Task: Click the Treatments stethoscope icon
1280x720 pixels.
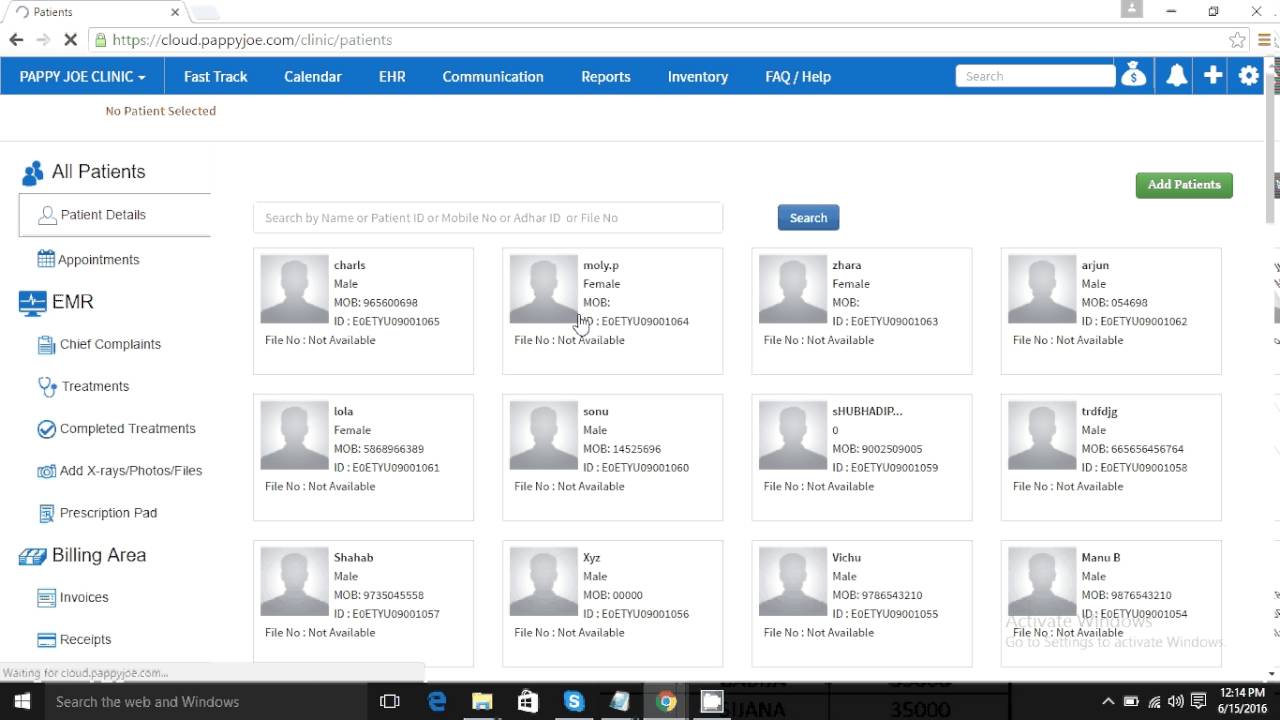Action: point(47,387)
